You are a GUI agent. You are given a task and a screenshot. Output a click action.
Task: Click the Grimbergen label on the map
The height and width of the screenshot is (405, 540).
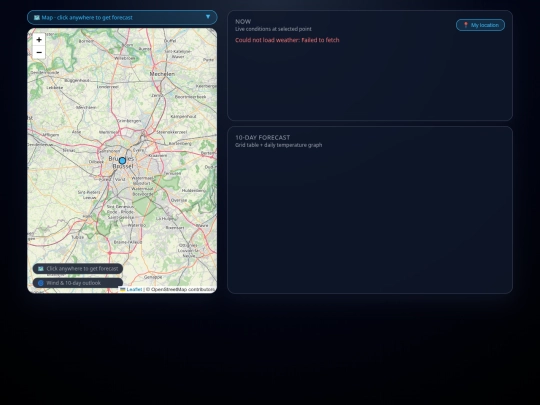129,121
